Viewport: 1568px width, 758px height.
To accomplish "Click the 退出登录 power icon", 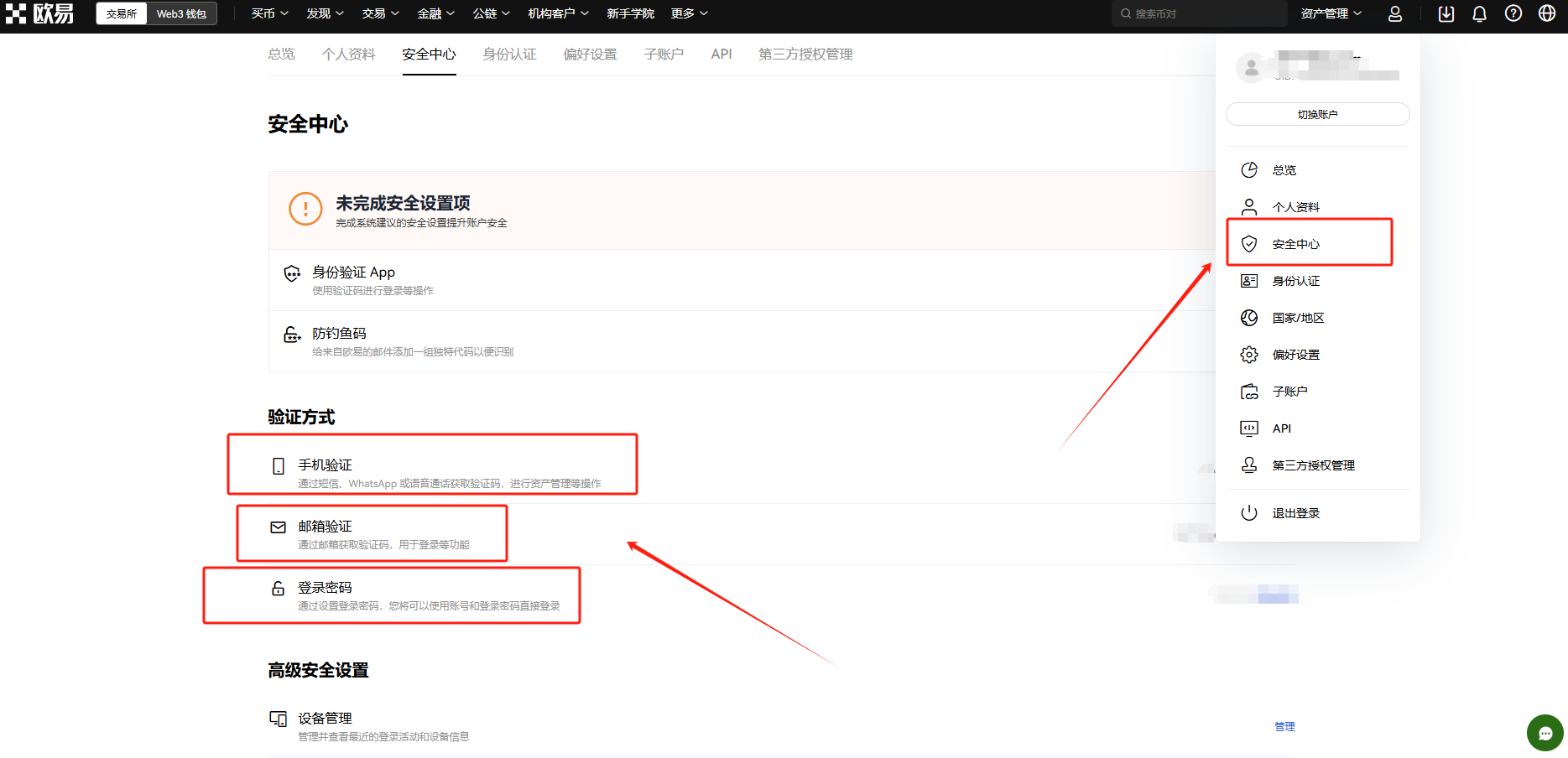I will point(1249,513).
